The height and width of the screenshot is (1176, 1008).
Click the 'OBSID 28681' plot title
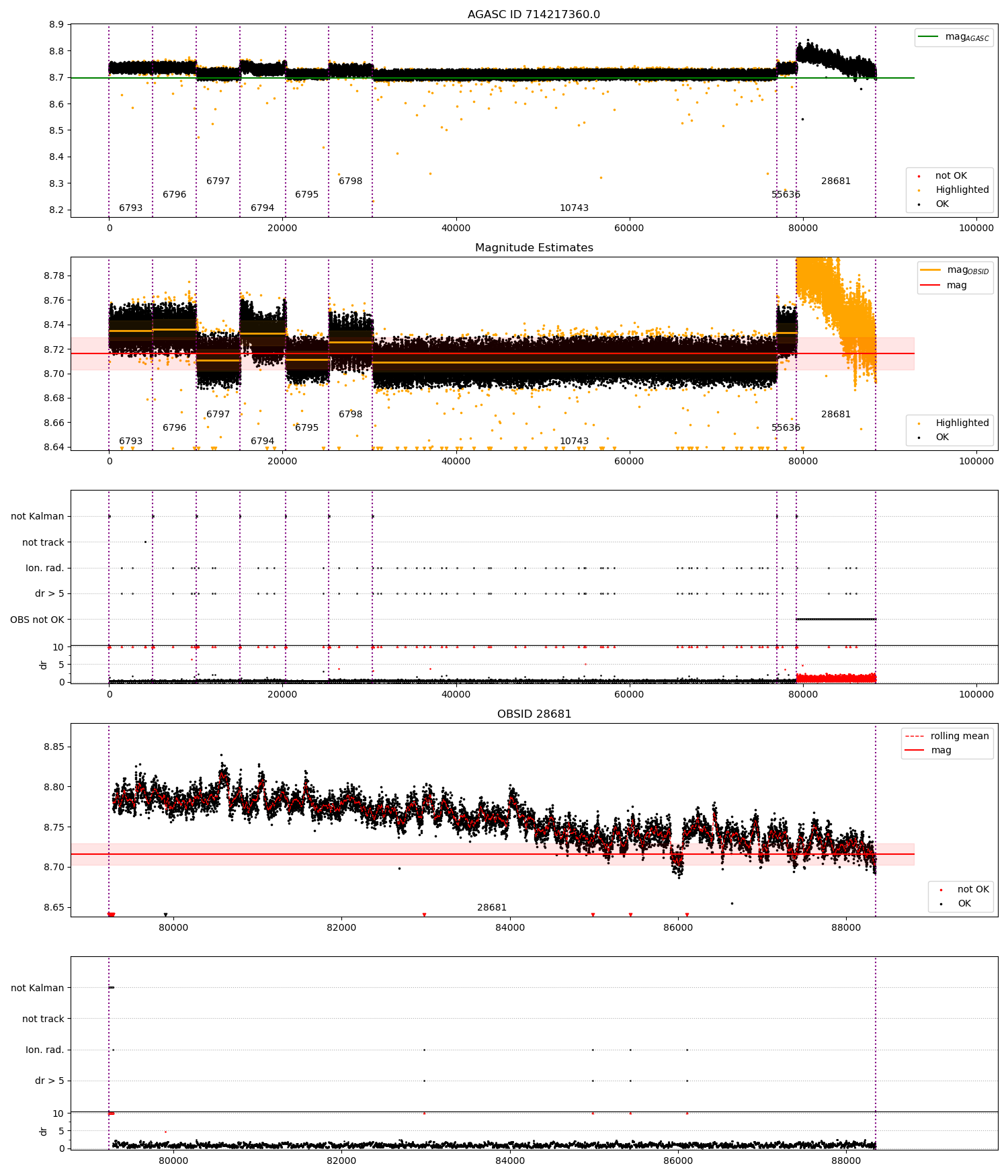tap(534, 714)
